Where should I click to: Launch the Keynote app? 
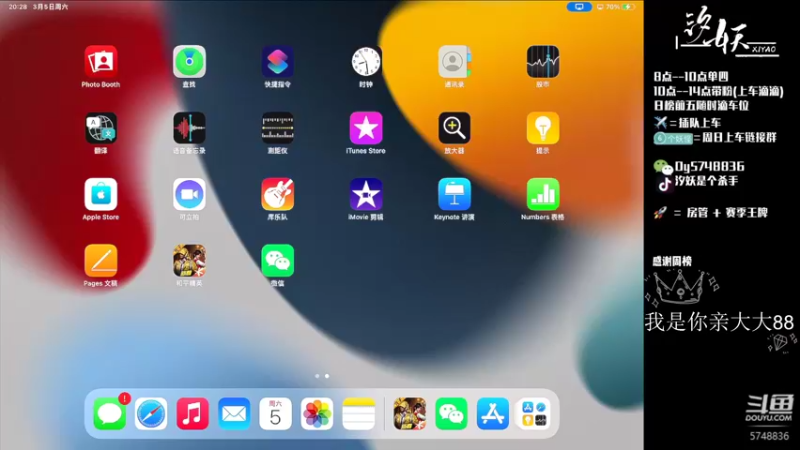coord(454,194)
